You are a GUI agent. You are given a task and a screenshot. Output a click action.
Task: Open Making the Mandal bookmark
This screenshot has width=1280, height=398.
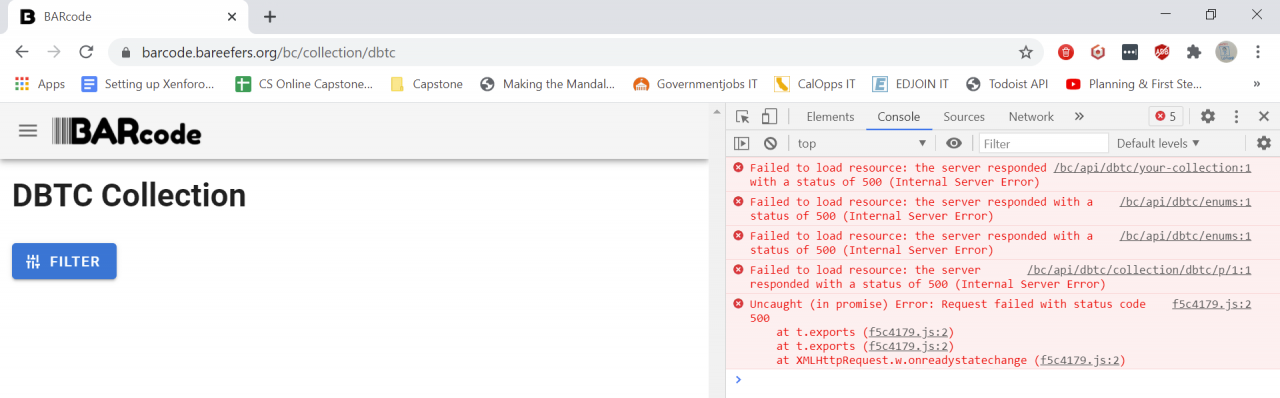point(548,84)
